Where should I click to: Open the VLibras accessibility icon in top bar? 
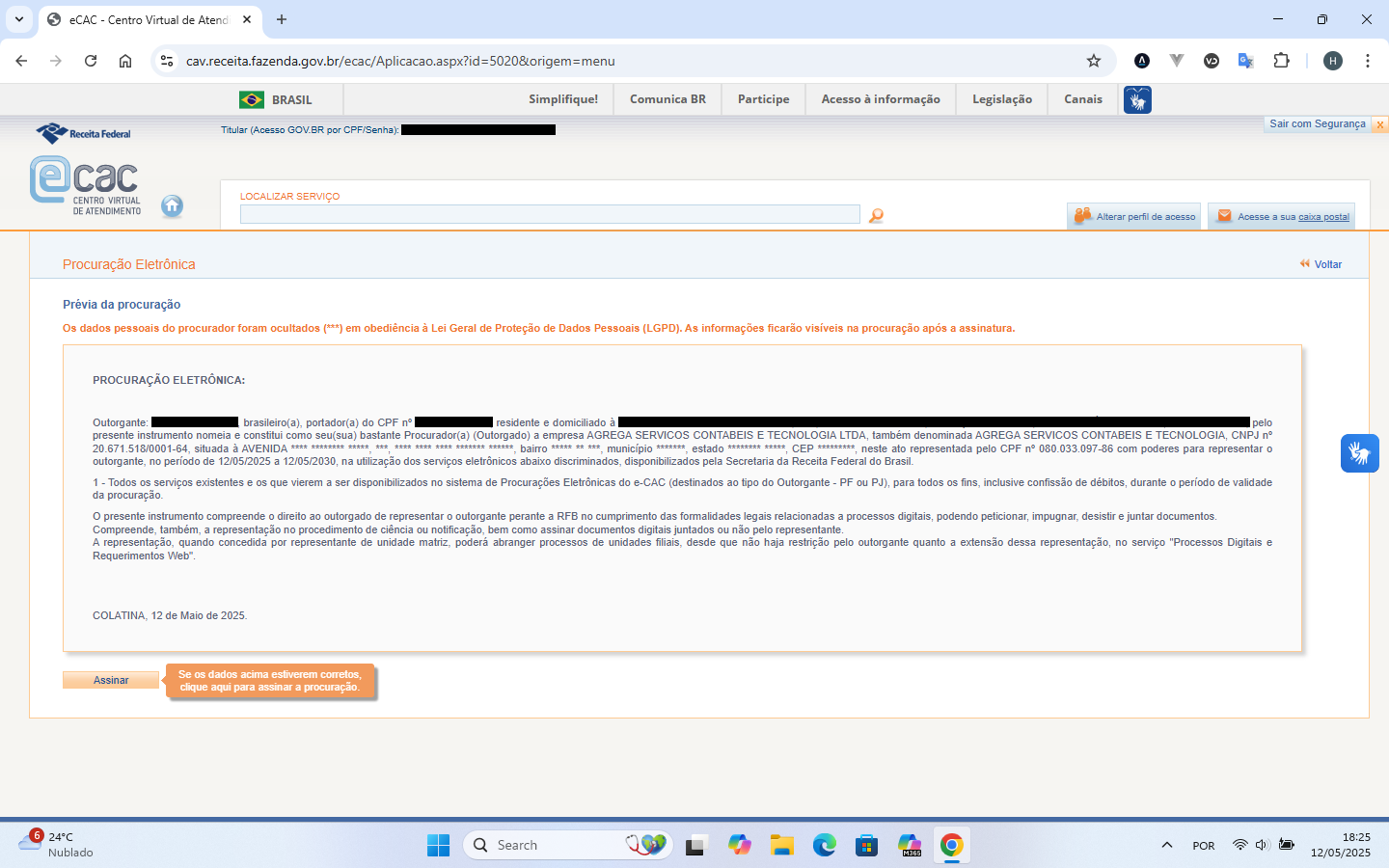click(x=1137, y=99)
